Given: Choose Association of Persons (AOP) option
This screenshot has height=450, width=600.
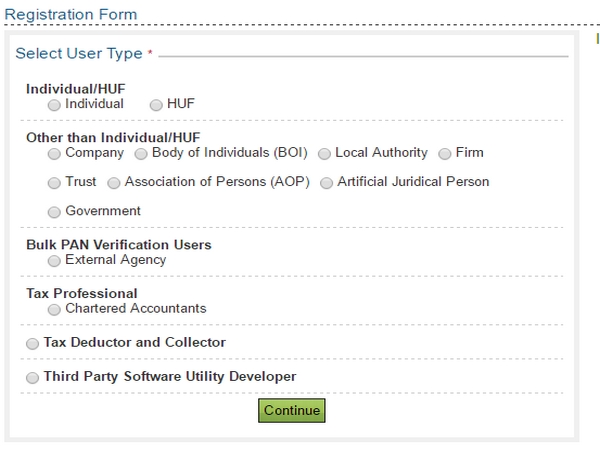Looking at the screenshot, I should 114,183.
